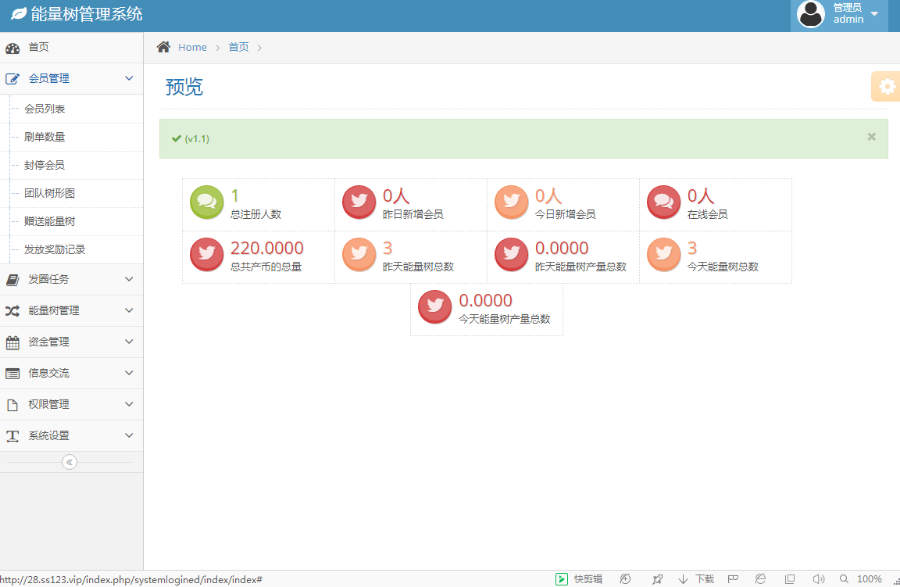Screen dimensions: 900x587
Task: Open the admin account dropdown arrow
Action: coord(874,14)
